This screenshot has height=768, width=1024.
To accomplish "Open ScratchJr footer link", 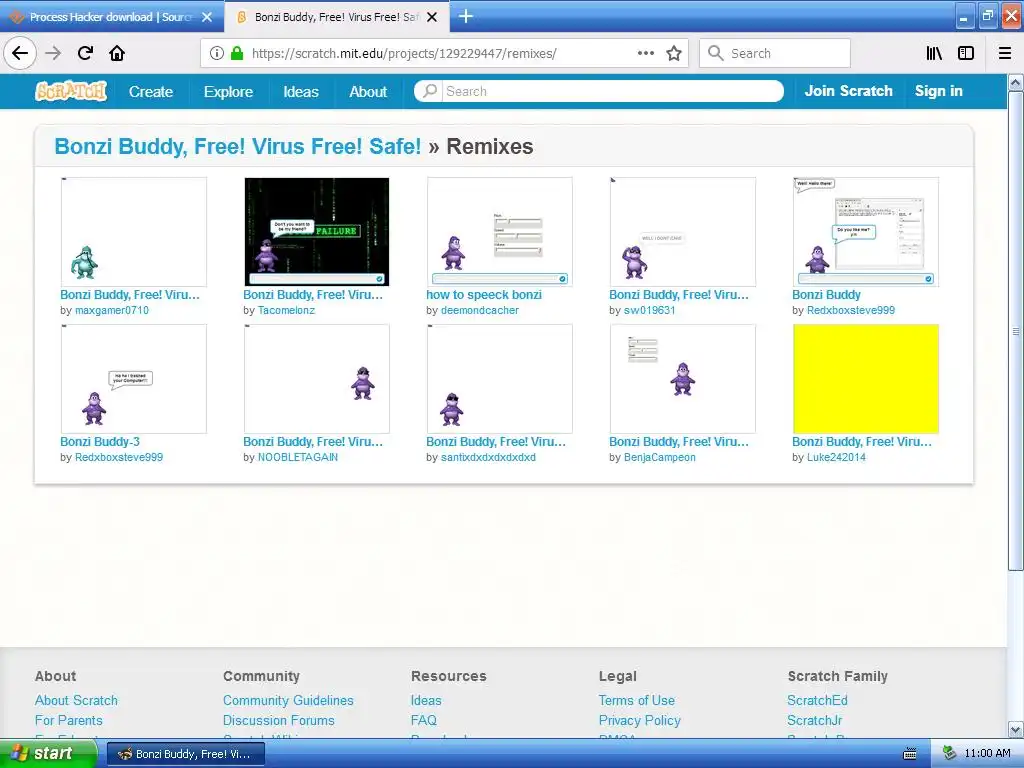I will [x=814, y=720].
